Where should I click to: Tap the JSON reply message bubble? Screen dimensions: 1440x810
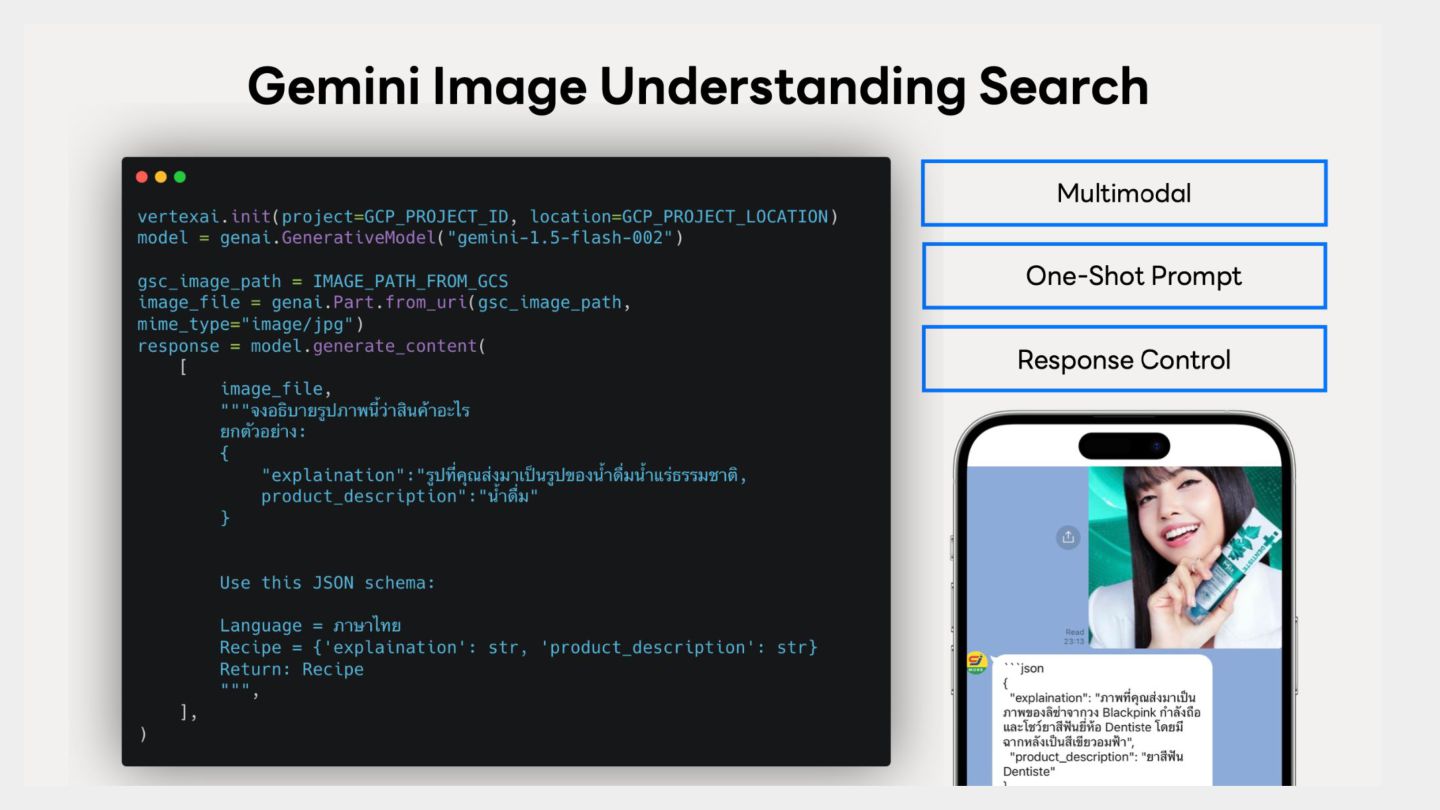pyautogui.click(x=1101, y=720)
